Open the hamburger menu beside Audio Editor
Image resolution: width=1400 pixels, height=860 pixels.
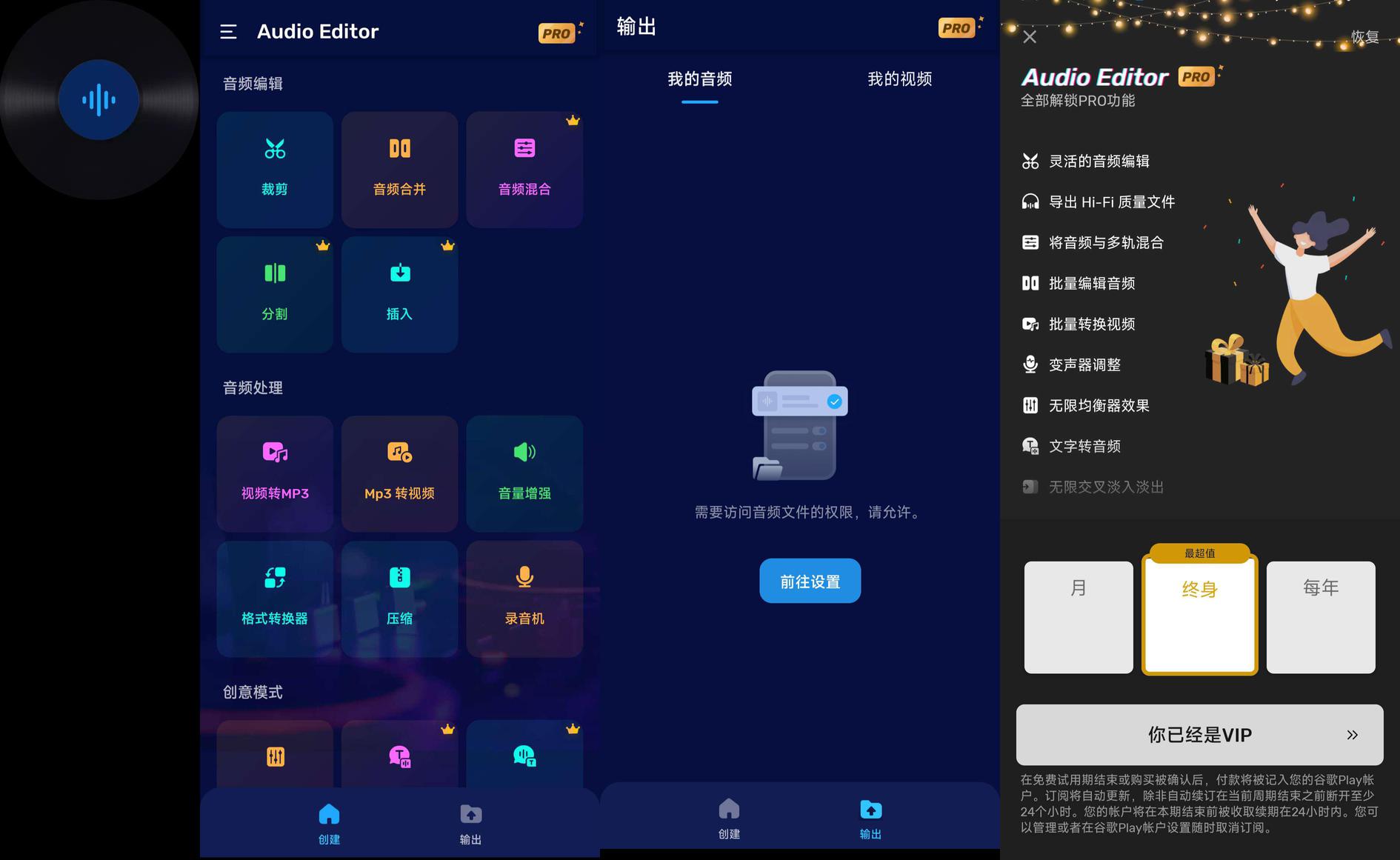pos(228,32)
